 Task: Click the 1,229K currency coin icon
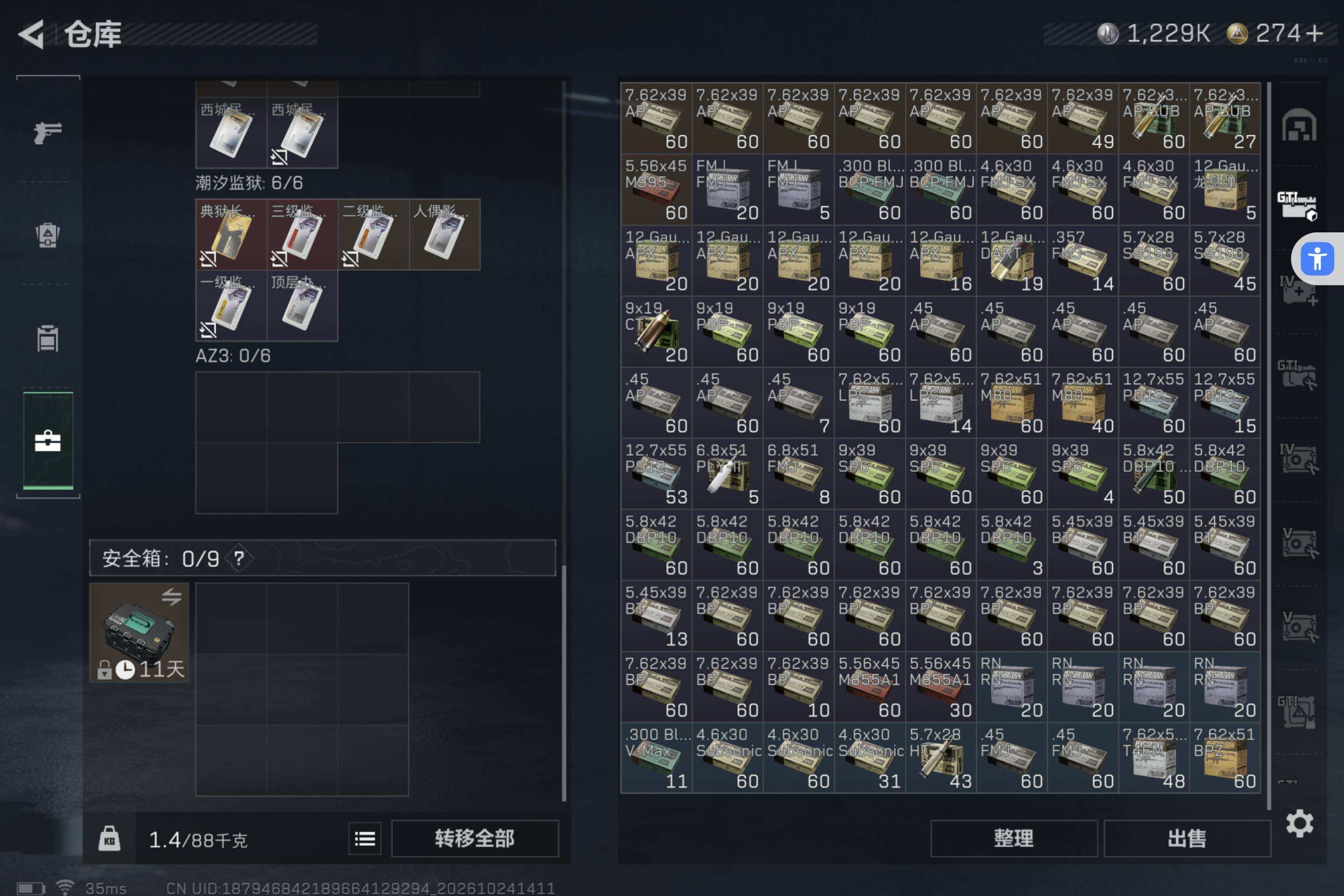tap(1108, 33)
